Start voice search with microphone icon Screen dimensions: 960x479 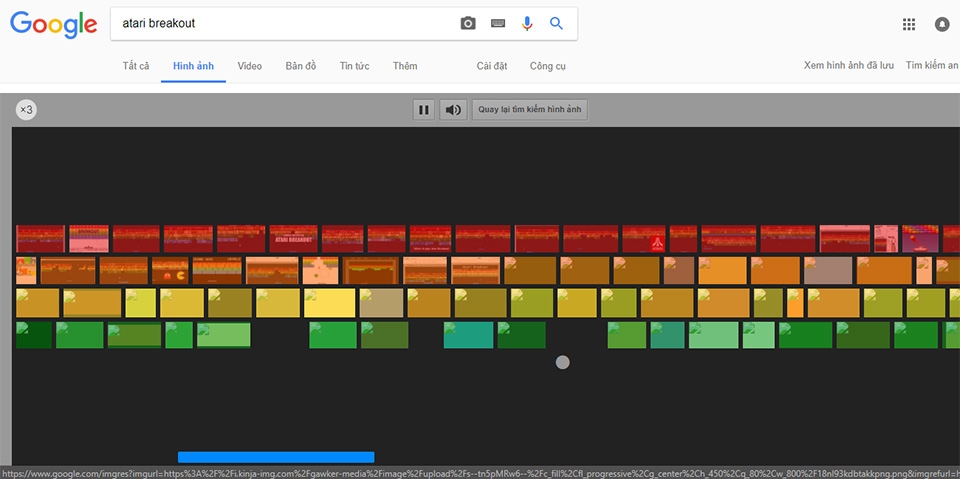click(527, 24)
